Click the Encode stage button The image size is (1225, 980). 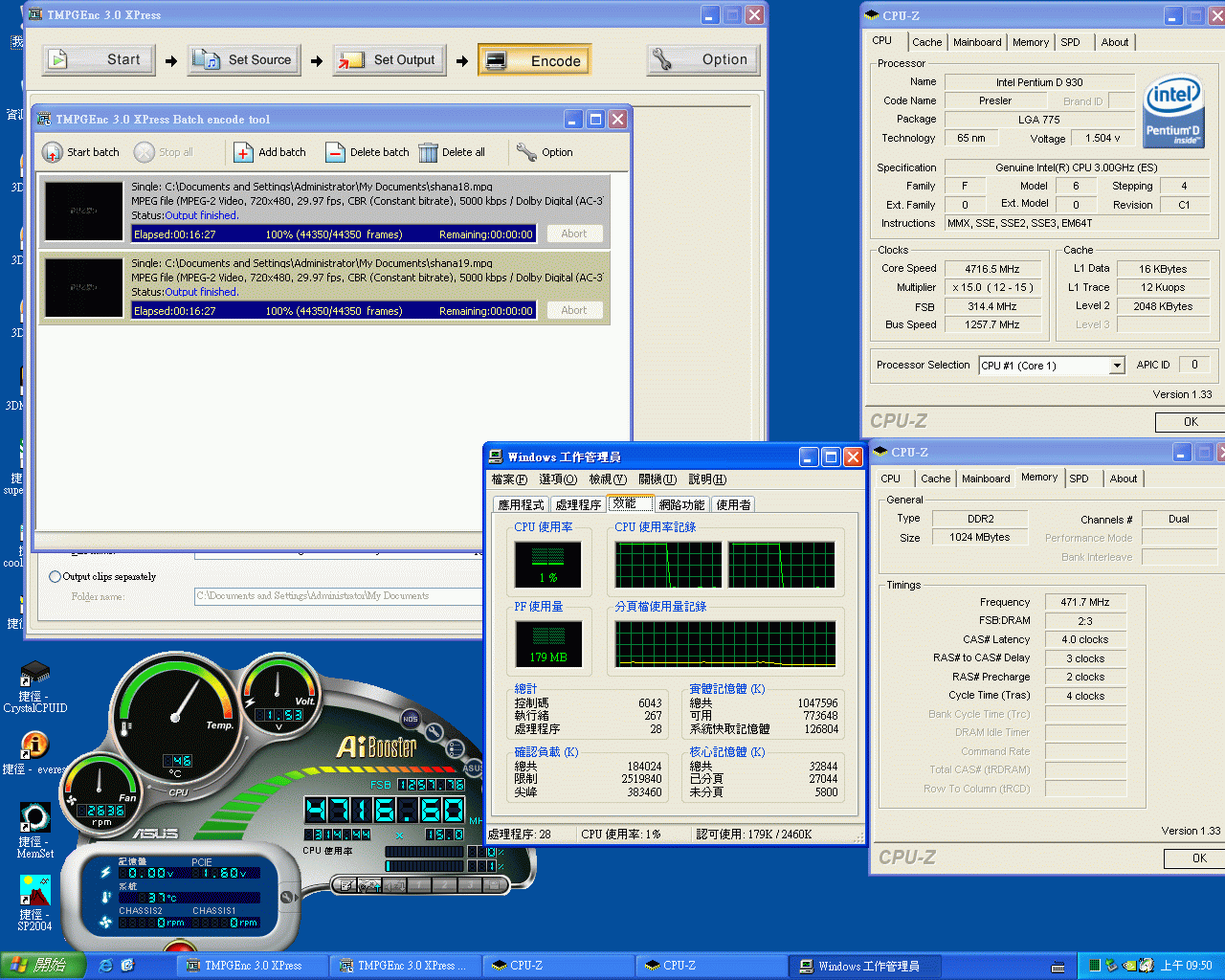tap(534, 60)
